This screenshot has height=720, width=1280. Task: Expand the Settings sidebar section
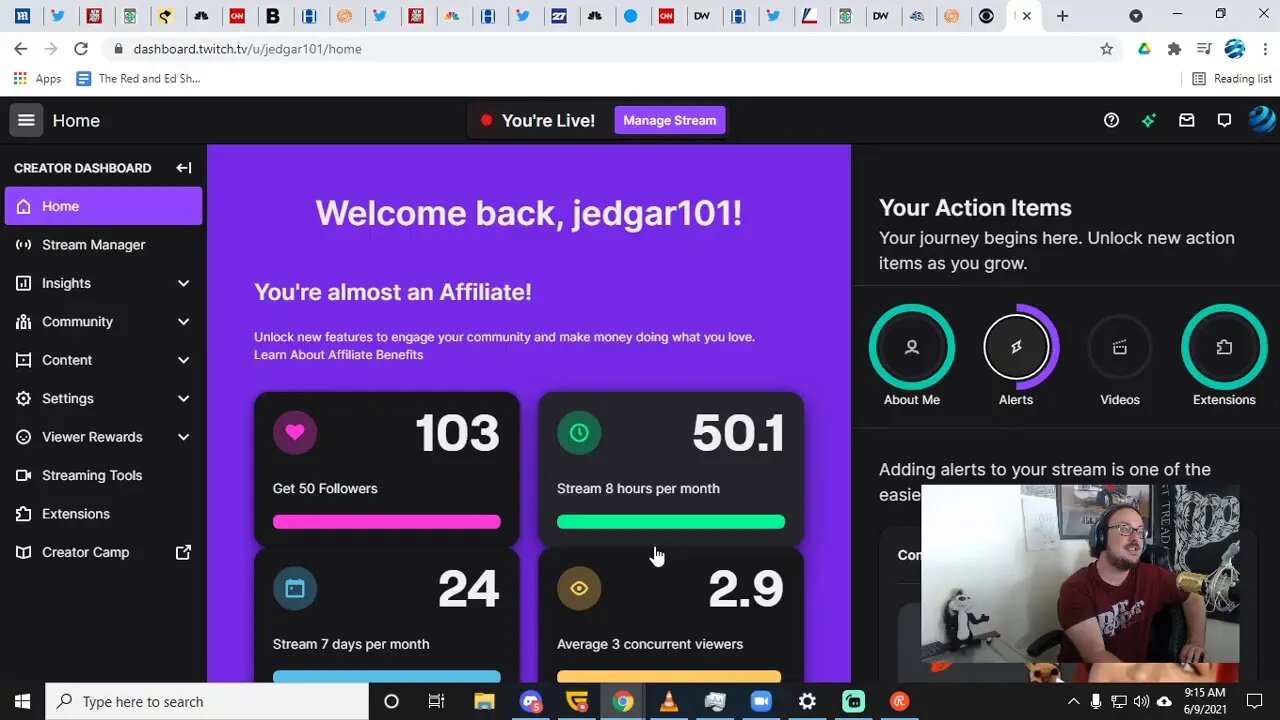pos(103,398)
